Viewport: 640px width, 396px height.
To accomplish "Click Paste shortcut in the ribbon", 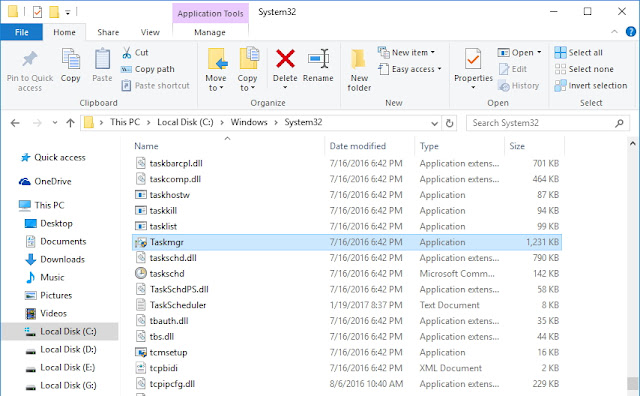I will pos(156,86).
